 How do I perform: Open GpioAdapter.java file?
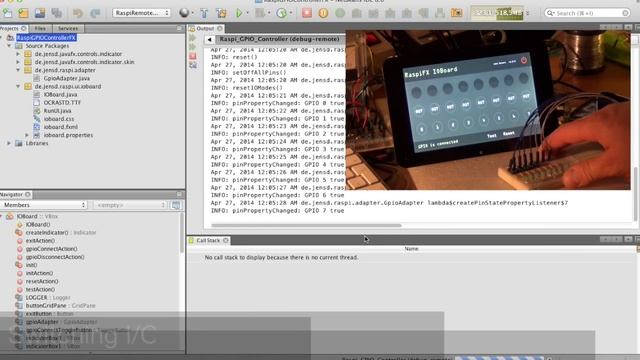coord(67,78)
